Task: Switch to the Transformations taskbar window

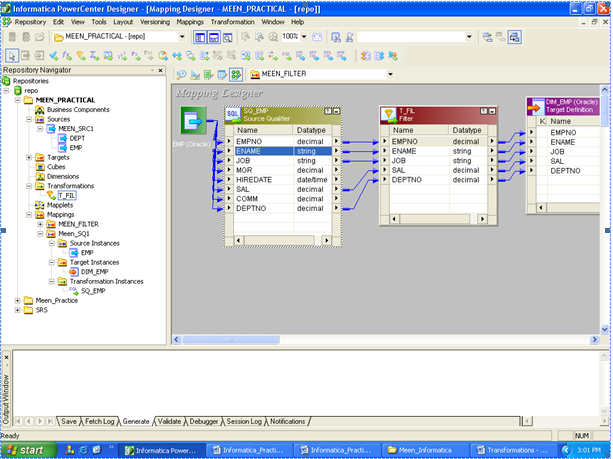Action: coord(512,450)
